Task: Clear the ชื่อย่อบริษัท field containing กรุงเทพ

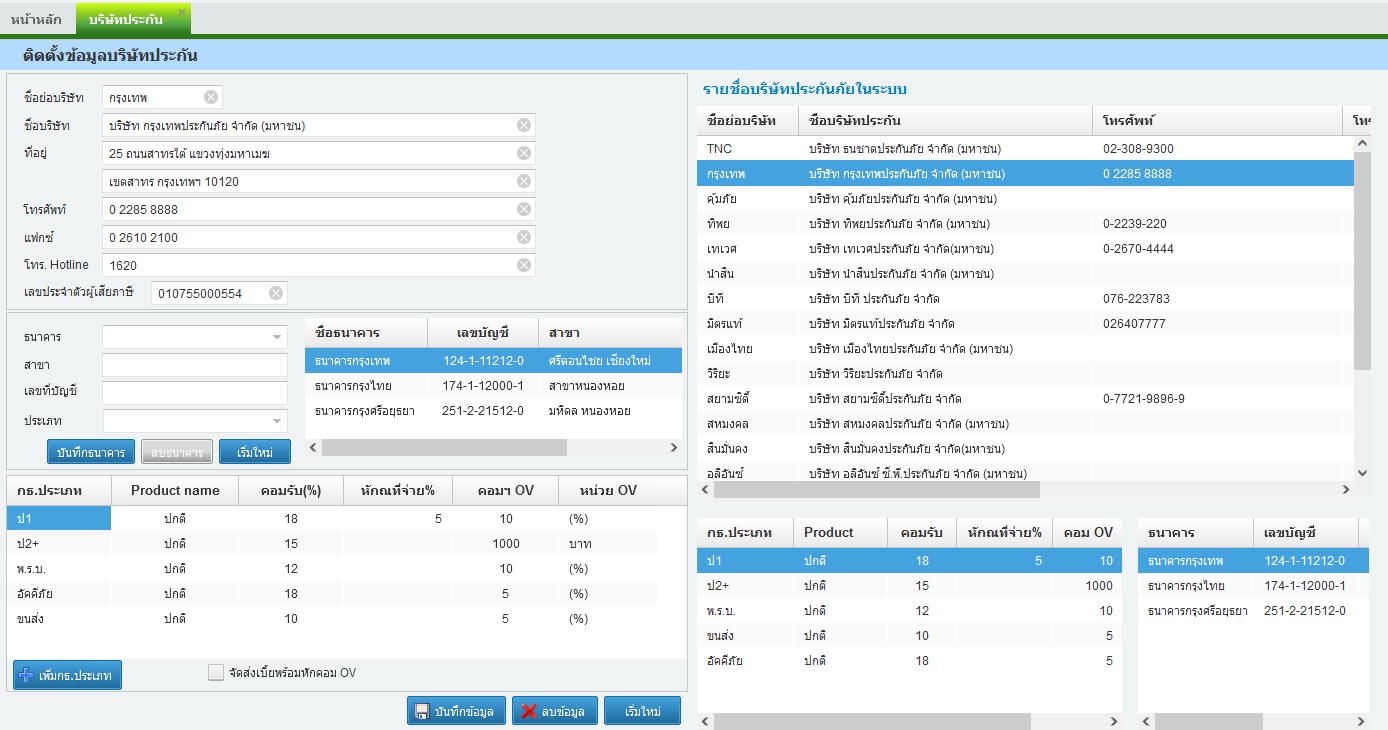Action: pyautogui.click(x=211, y=97)
